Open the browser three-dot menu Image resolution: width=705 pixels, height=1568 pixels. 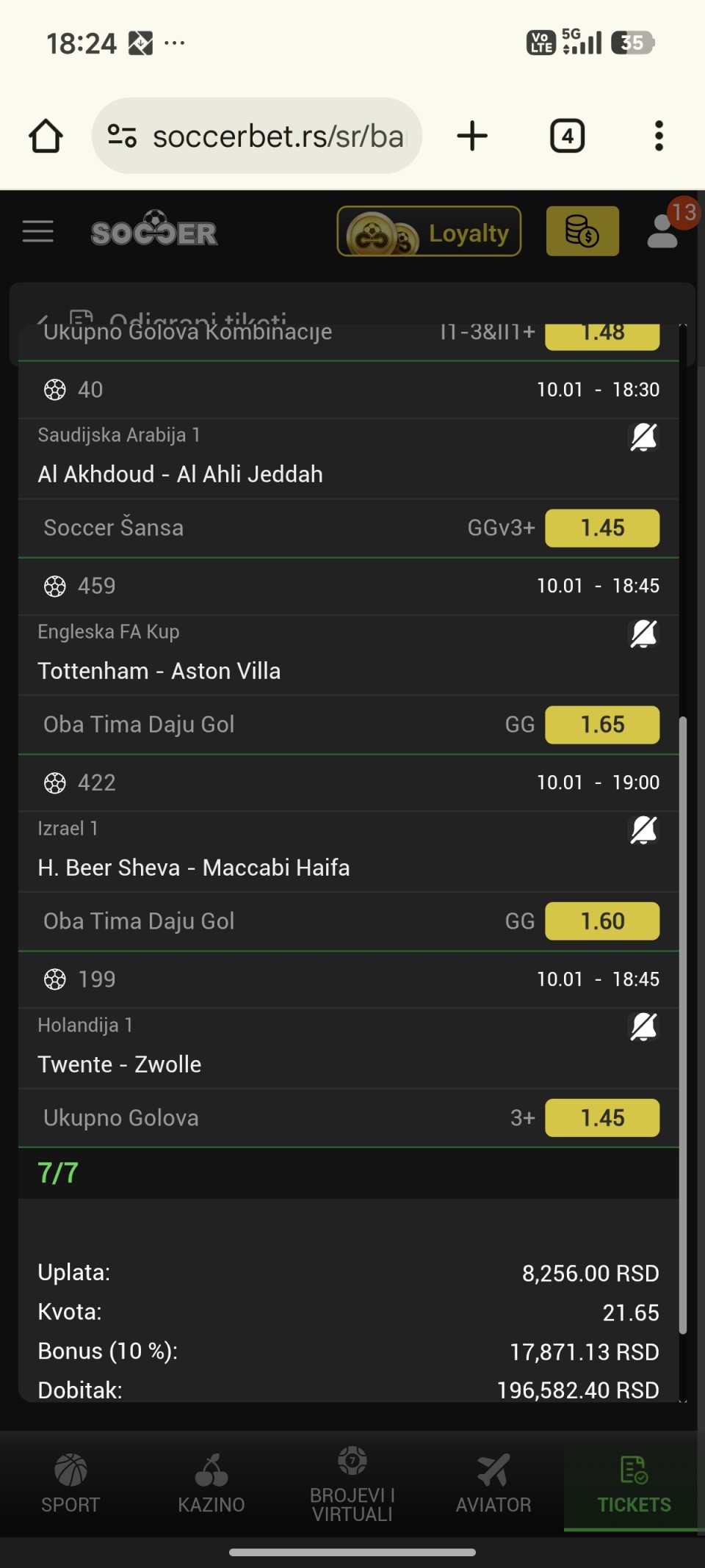click(659, 136)
